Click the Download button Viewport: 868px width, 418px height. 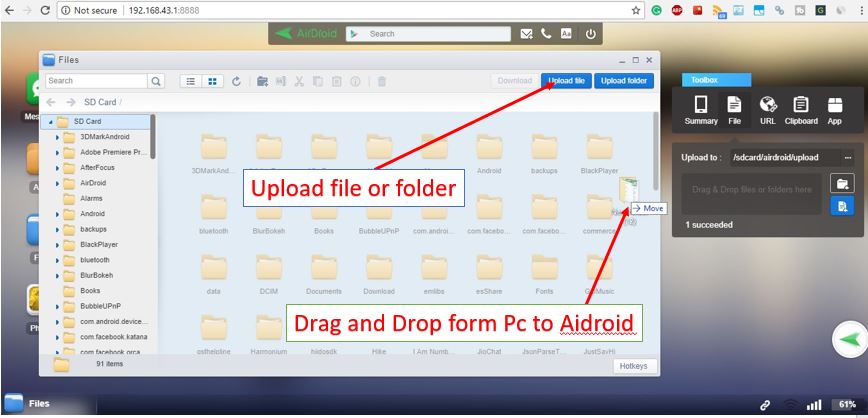[514, 81]
